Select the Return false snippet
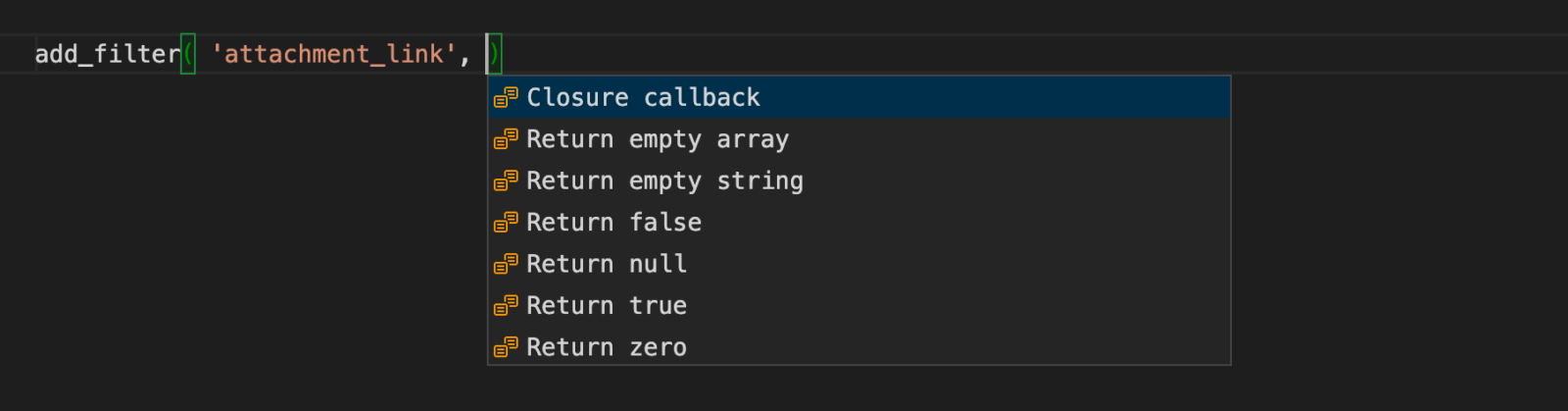 [x=859, y=222]
